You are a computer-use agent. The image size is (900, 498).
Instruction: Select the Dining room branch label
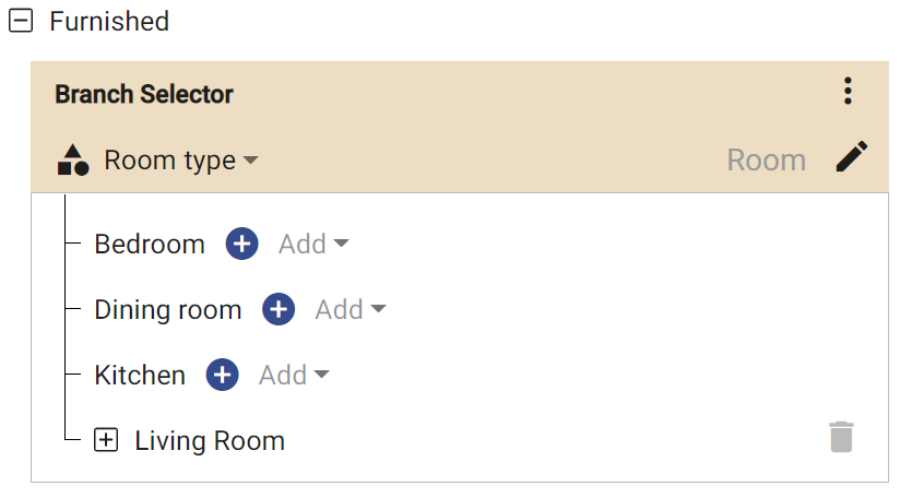[168, 310]
